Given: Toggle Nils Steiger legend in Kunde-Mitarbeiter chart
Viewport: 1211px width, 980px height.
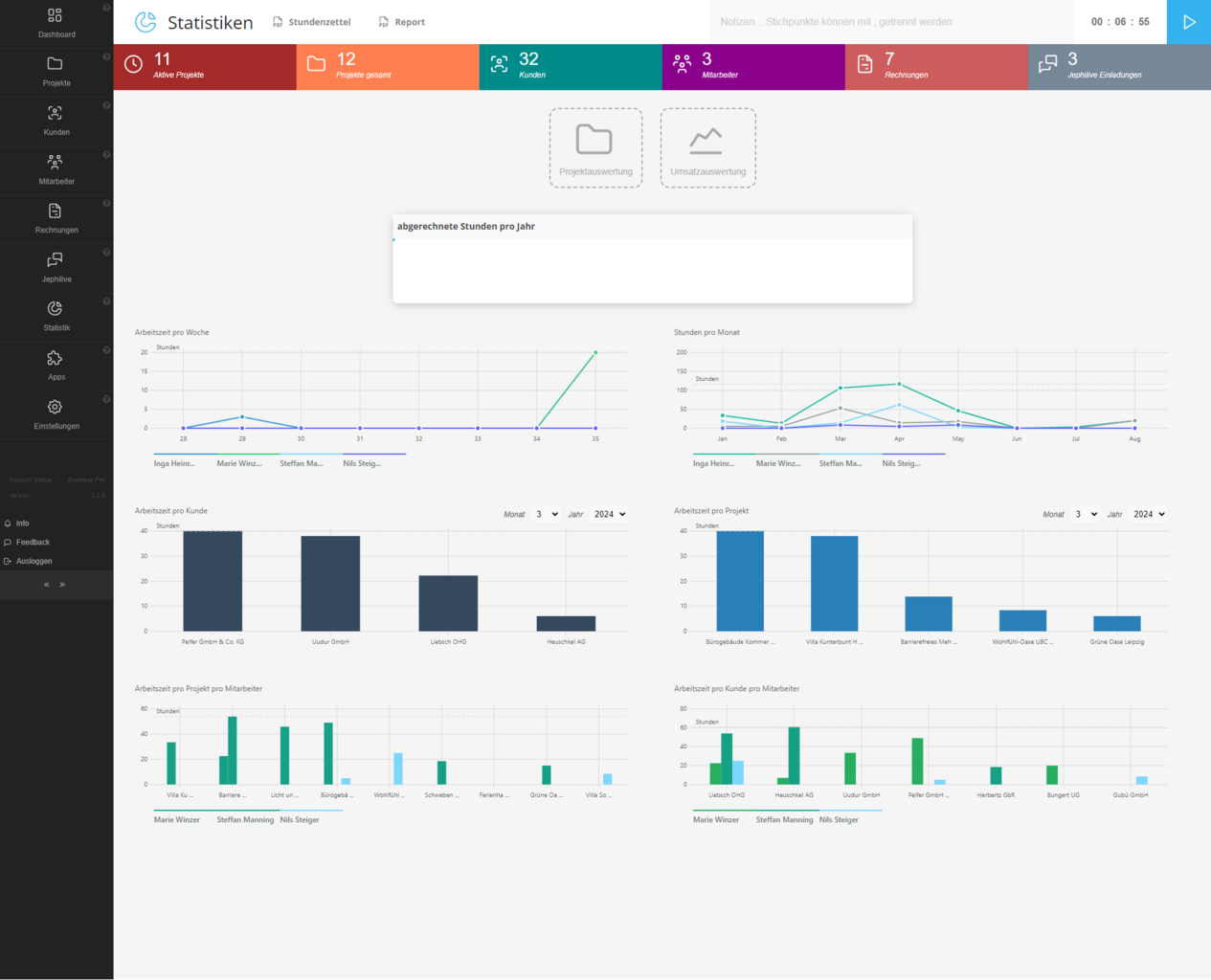Looking at the screenshot, I should point(839,820).
